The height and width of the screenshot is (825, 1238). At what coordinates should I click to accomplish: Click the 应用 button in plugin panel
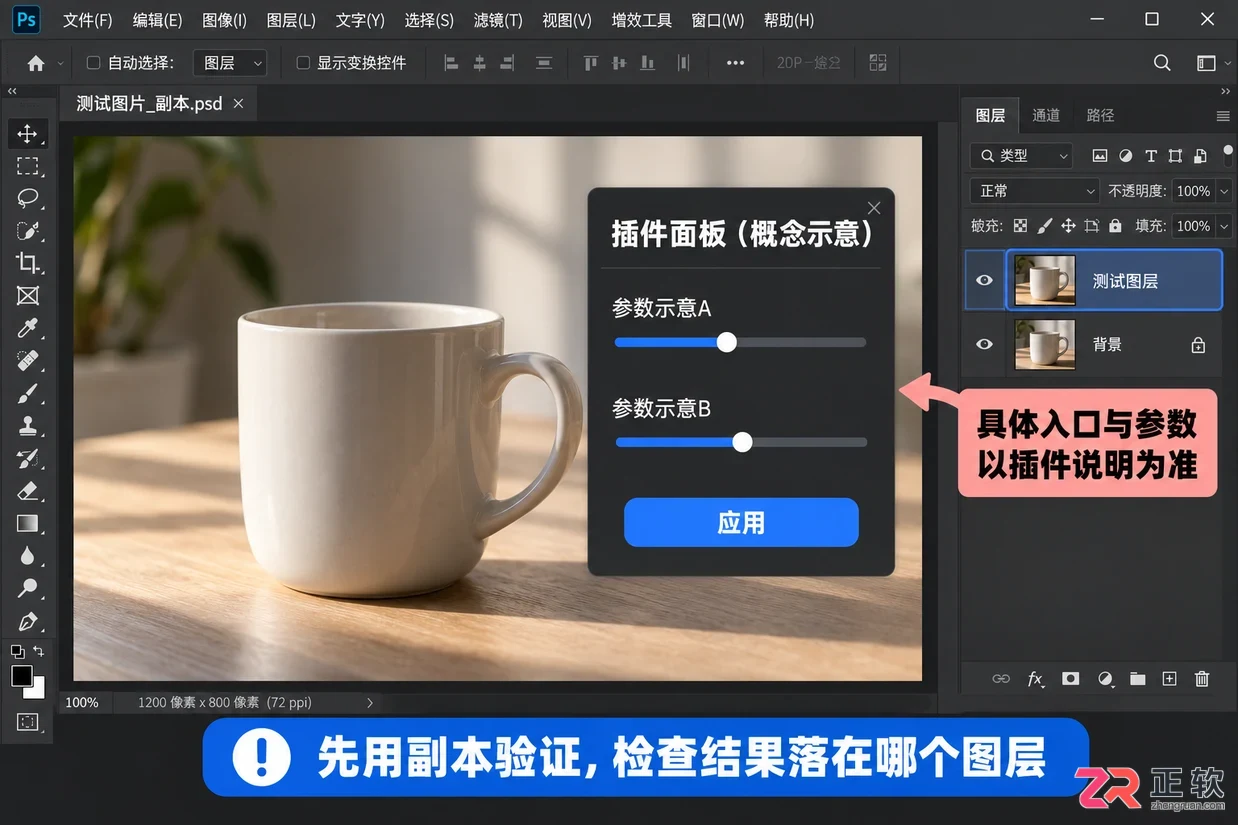pyautogui.click(x=741, y=522)
